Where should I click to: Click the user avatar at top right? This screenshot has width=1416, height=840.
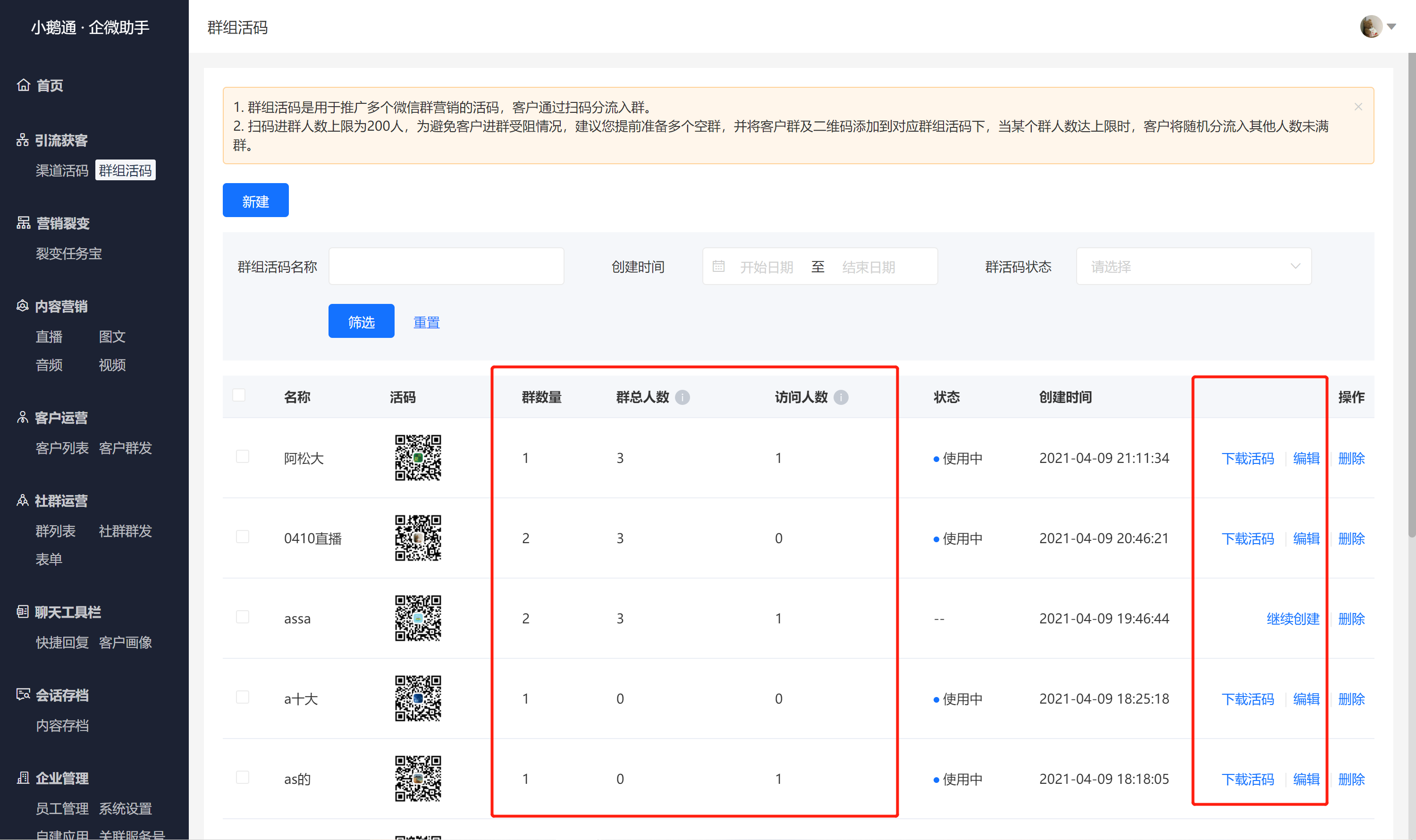point(1371,26)
